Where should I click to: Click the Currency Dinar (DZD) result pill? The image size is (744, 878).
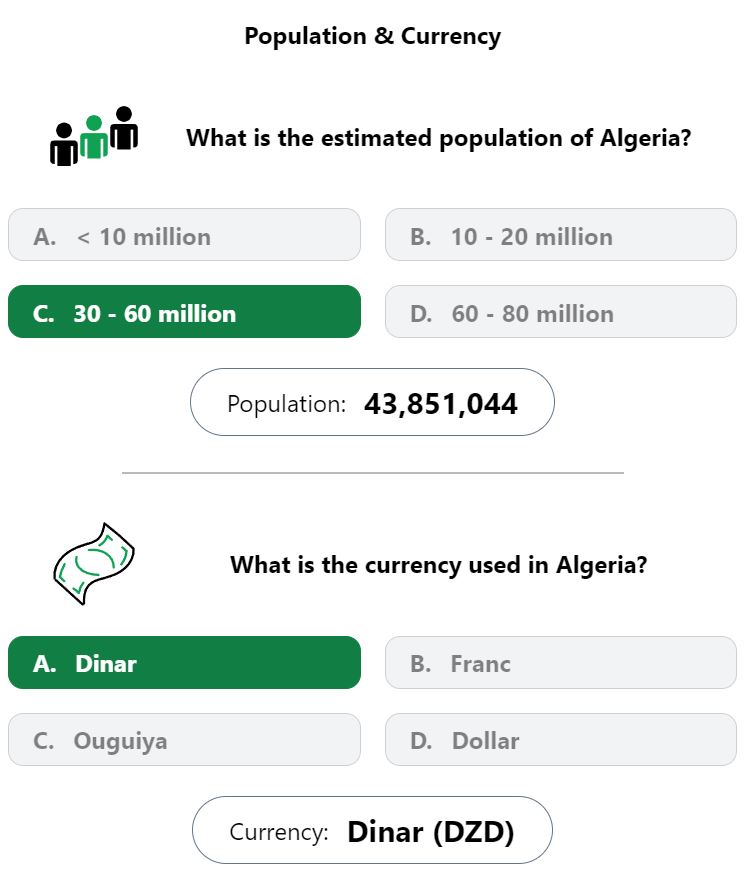(372, 830)
